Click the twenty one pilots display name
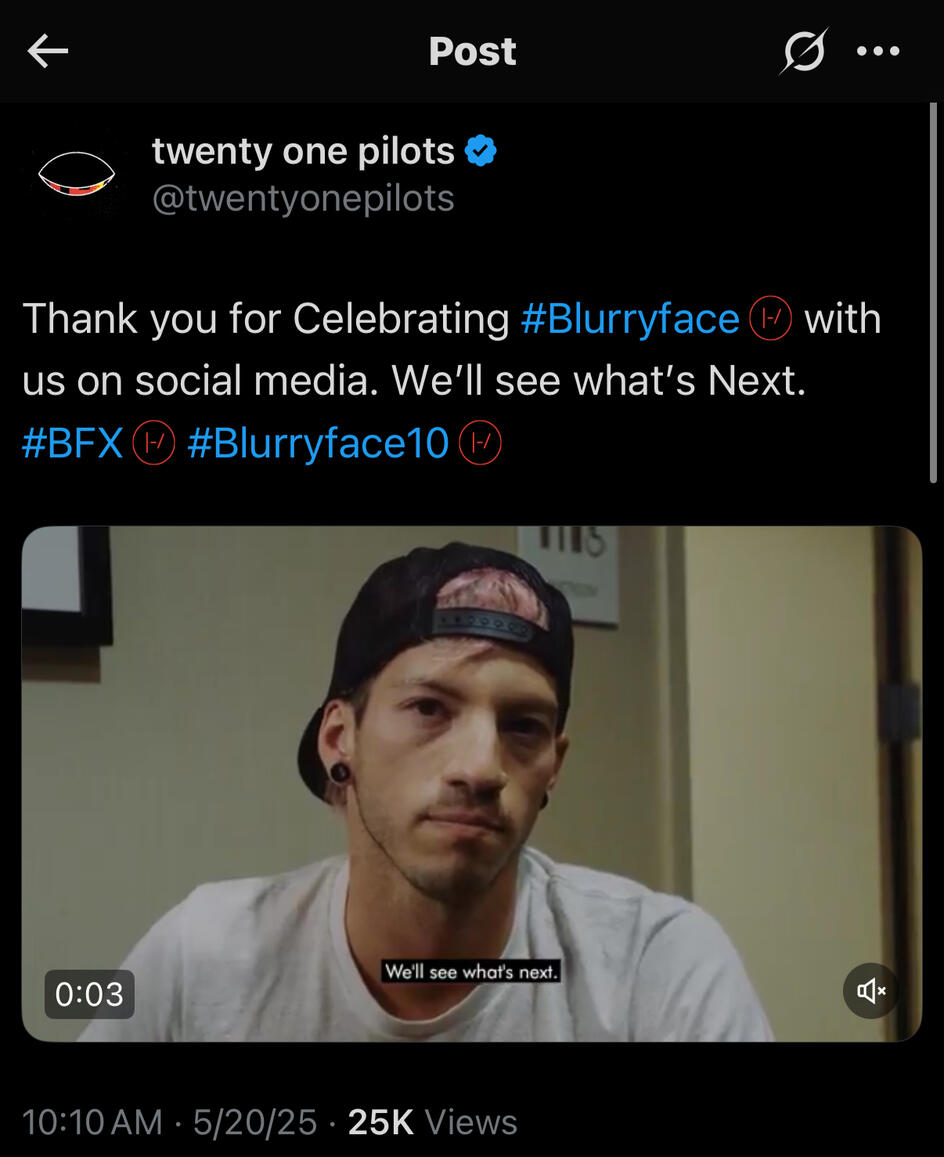Image resolution: width=944 pixels, height=1157 pixels. tap(303, 151)
